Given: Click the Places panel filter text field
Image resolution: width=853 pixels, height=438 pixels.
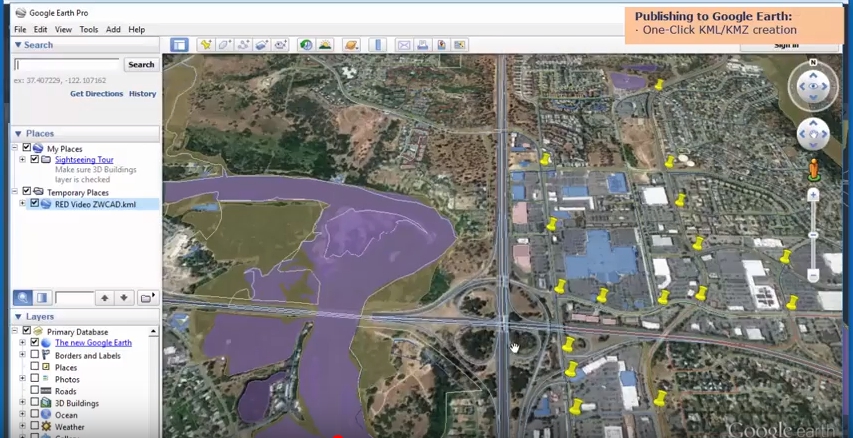Looking at the screenshot, I should [x=75, y=298].
